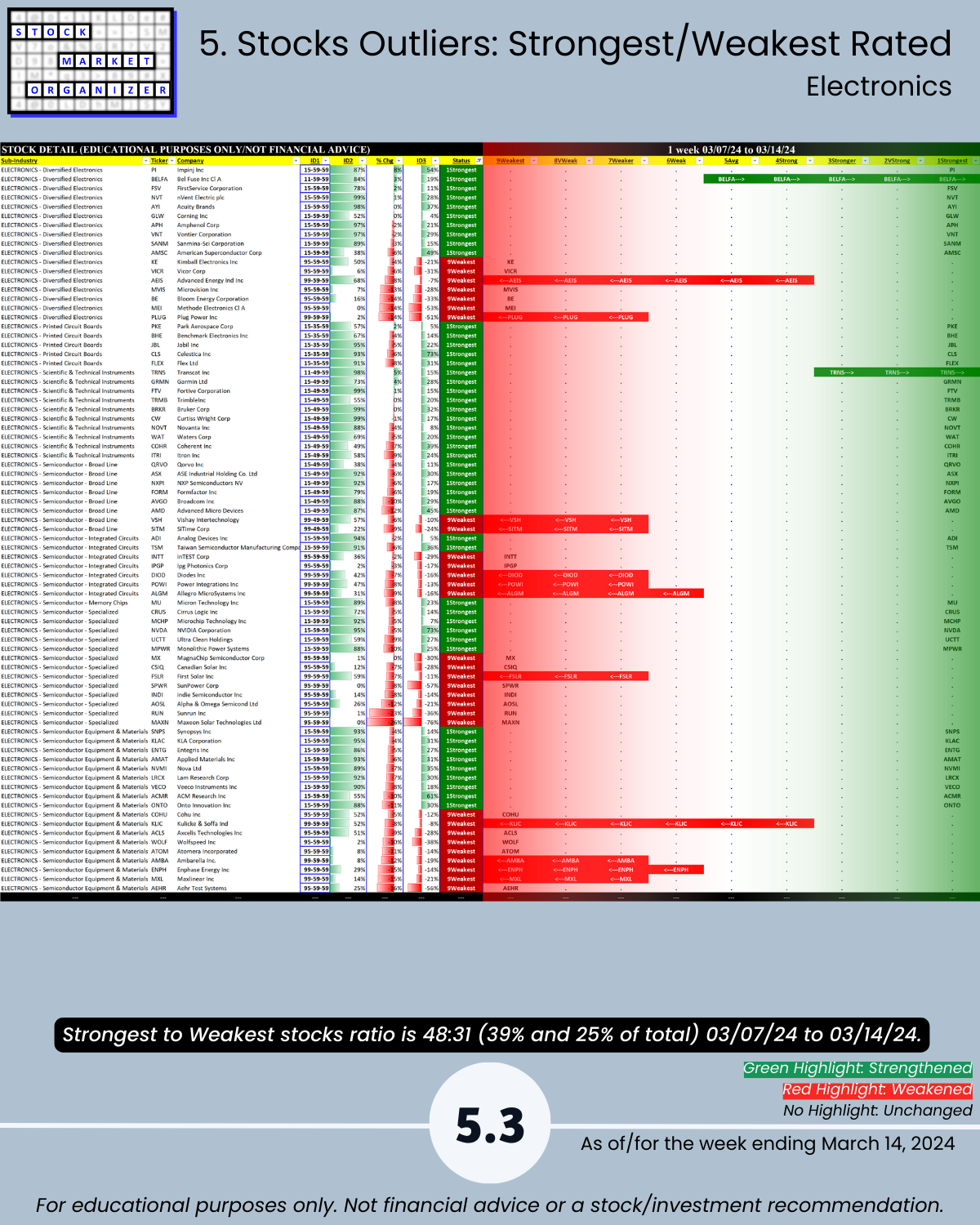Open the ID3 column filter dropdown
Screen dimensions: 980x1225
pos(435,161)
